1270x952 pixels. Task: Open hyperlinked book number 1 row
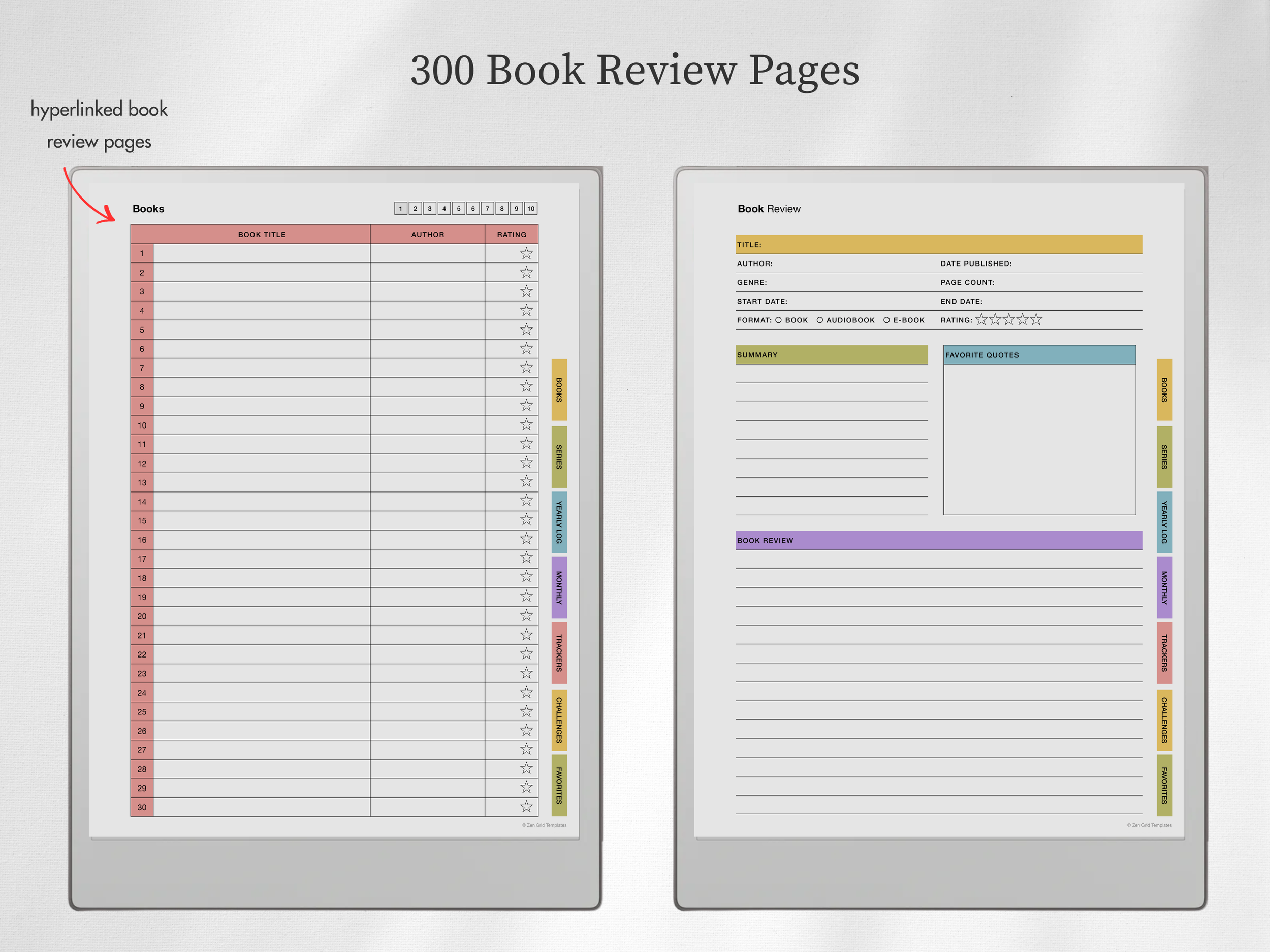click(334, 253)
